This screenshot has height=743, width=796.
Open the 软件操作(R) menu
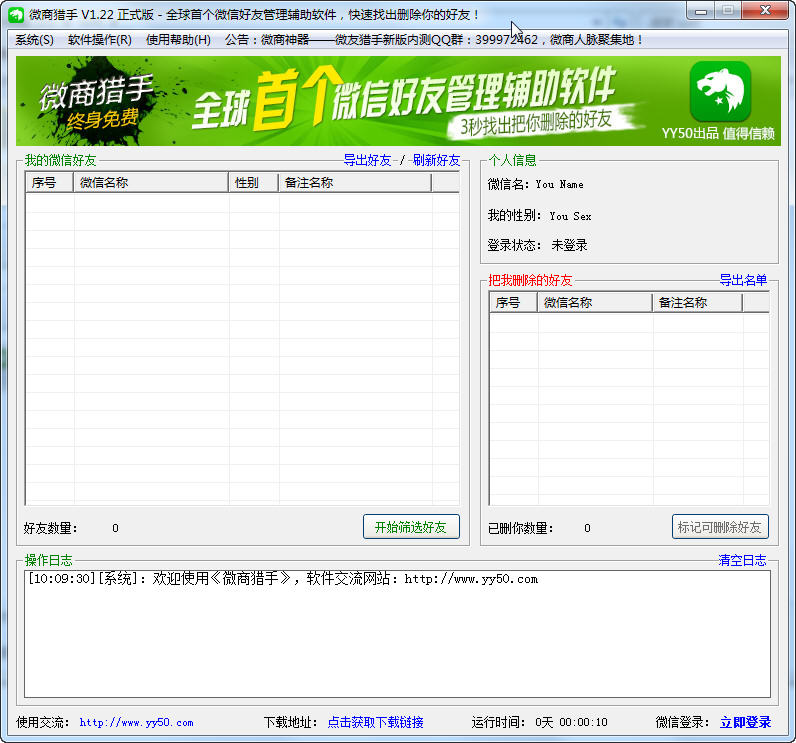(99, 40)
